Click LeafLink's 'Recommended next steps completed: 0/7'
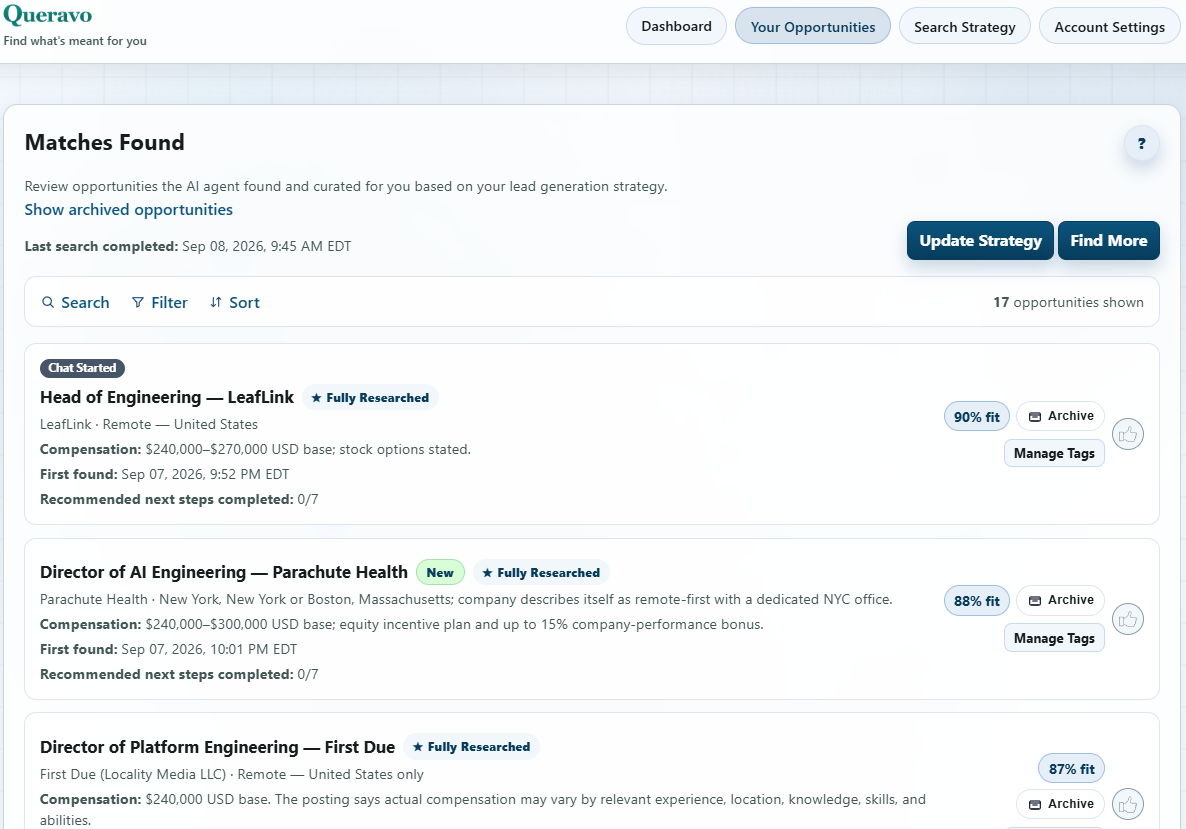 click(x=179, y=499)
